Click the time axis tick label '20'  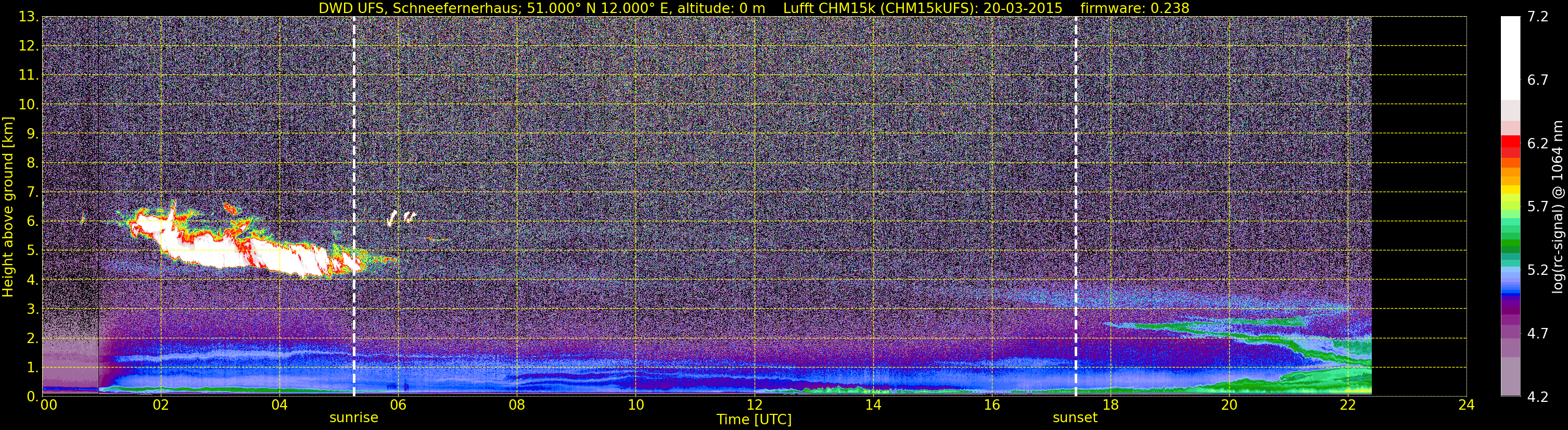pos(1229,405)
